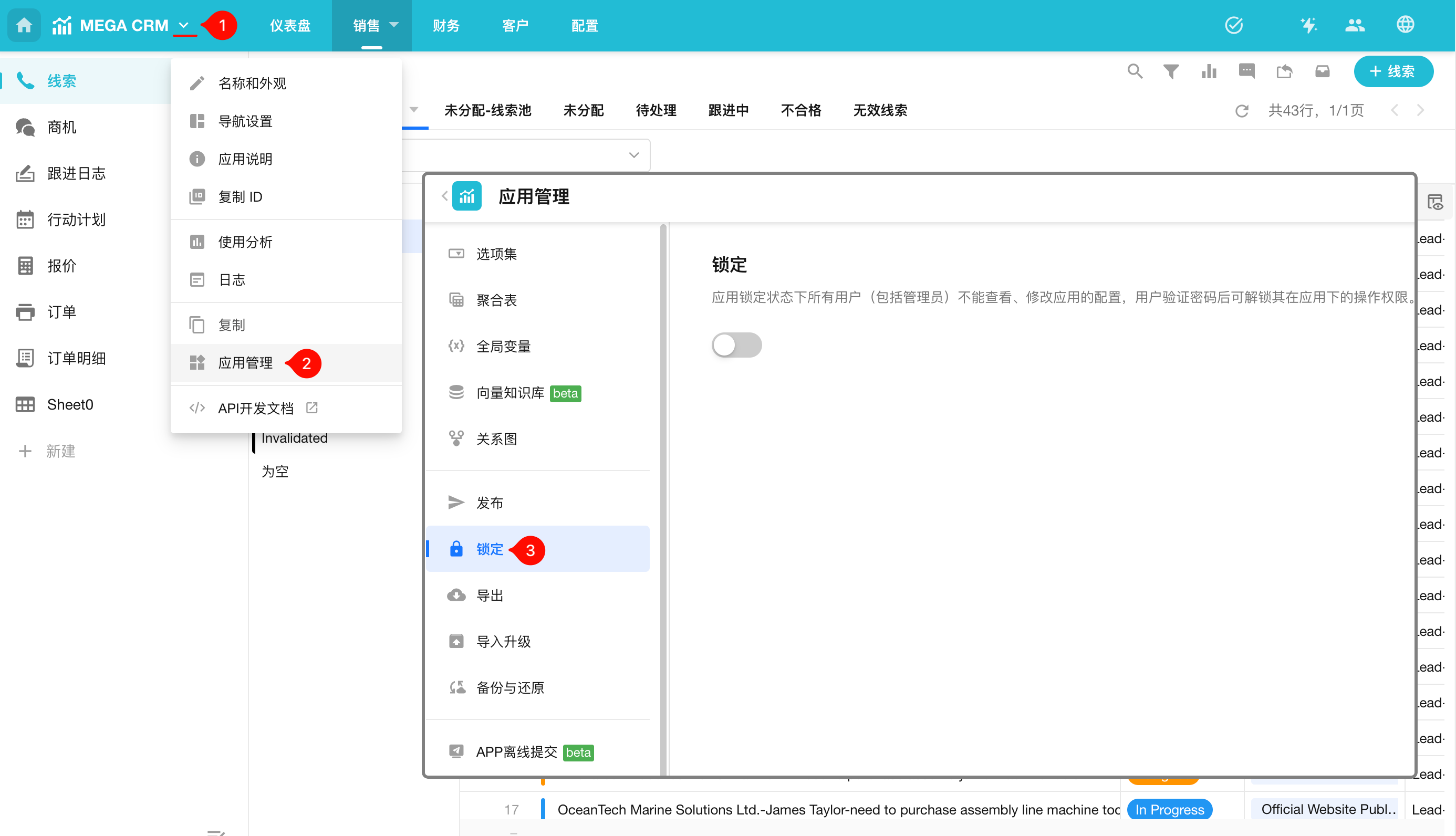The height and width of the screenshot is (836, 1456).
Task: Open 备份与还原 in app management
Action: click(x=510, y=687)
